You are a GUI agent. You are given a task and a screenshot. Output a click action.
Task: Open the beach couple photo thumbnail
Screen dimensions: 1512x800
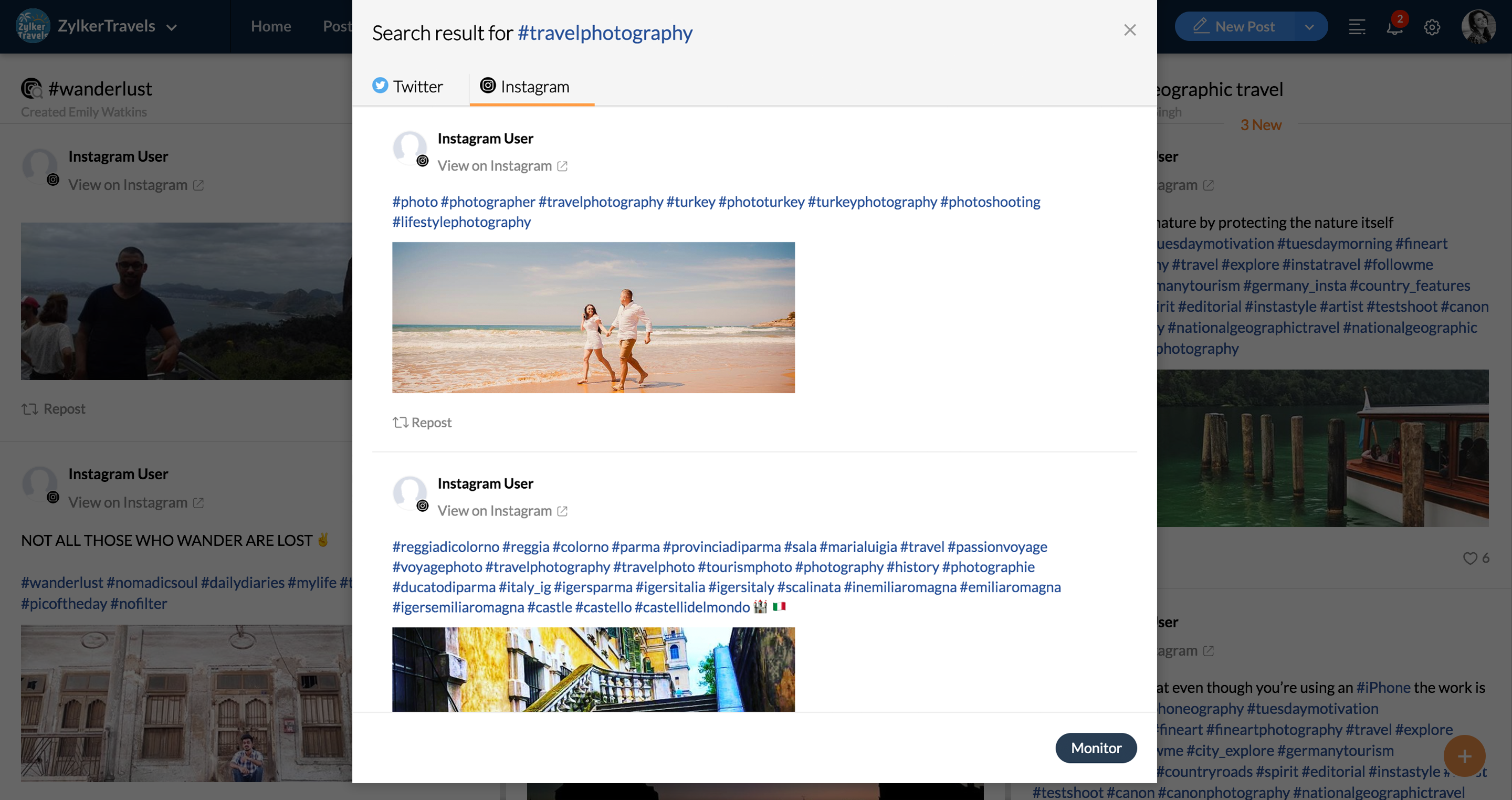click(593, 318)
